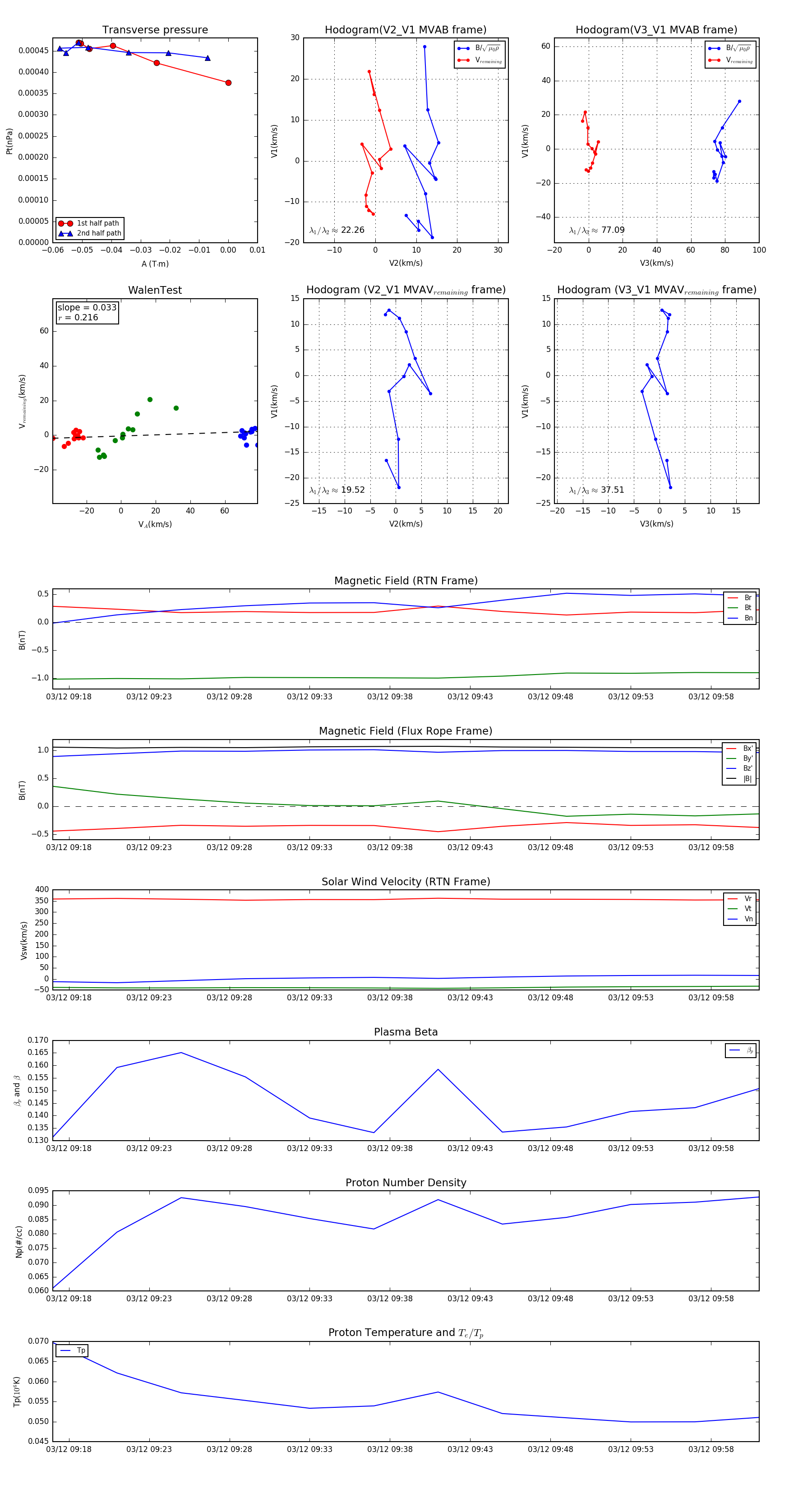Click the "Proton Temperature and Te/Tp" title
Screen dimensions: 812x1489
coord(406,1332)
